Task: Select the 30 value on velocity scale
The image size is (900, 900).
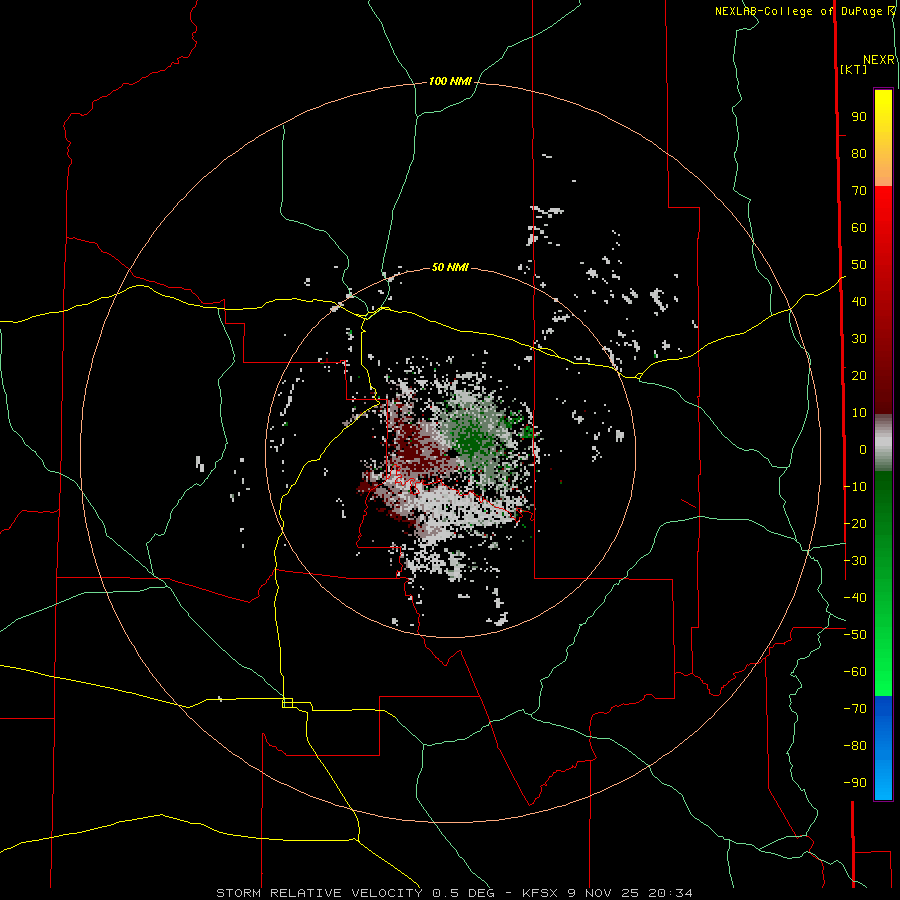Action: click(x=859, y=339)
